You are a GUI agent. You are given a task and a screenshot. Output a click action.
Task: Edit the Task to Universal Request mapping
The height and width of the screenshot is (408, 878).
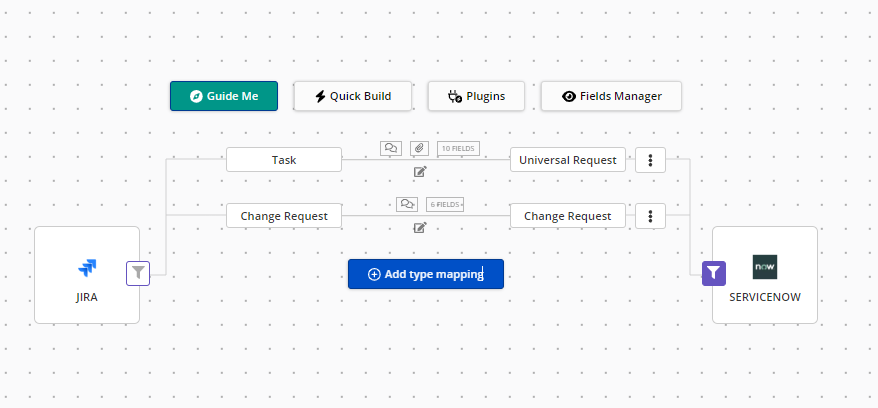(420, 172)
